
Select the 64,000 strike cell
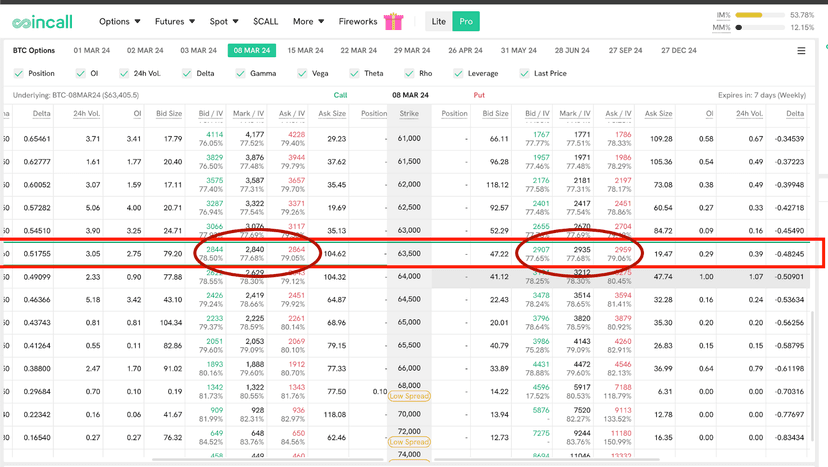pyautogui.click(x=409, y=276)
